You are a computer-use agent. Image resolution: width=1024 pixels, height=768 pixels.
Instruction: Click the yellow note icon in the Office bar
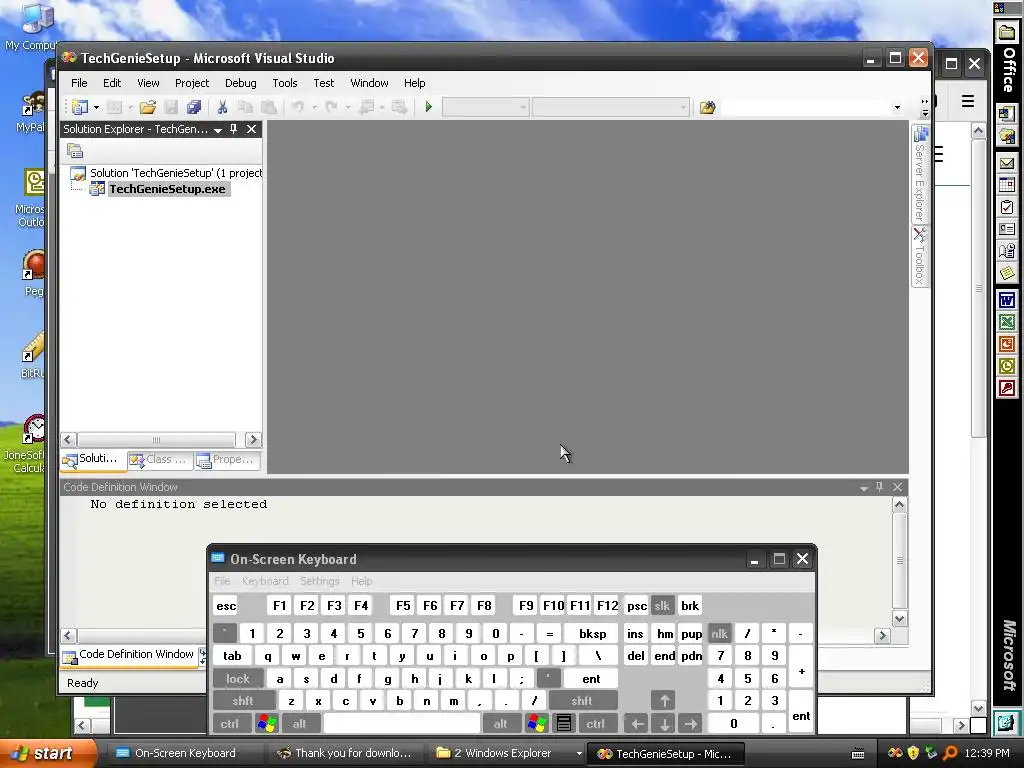1006,273
